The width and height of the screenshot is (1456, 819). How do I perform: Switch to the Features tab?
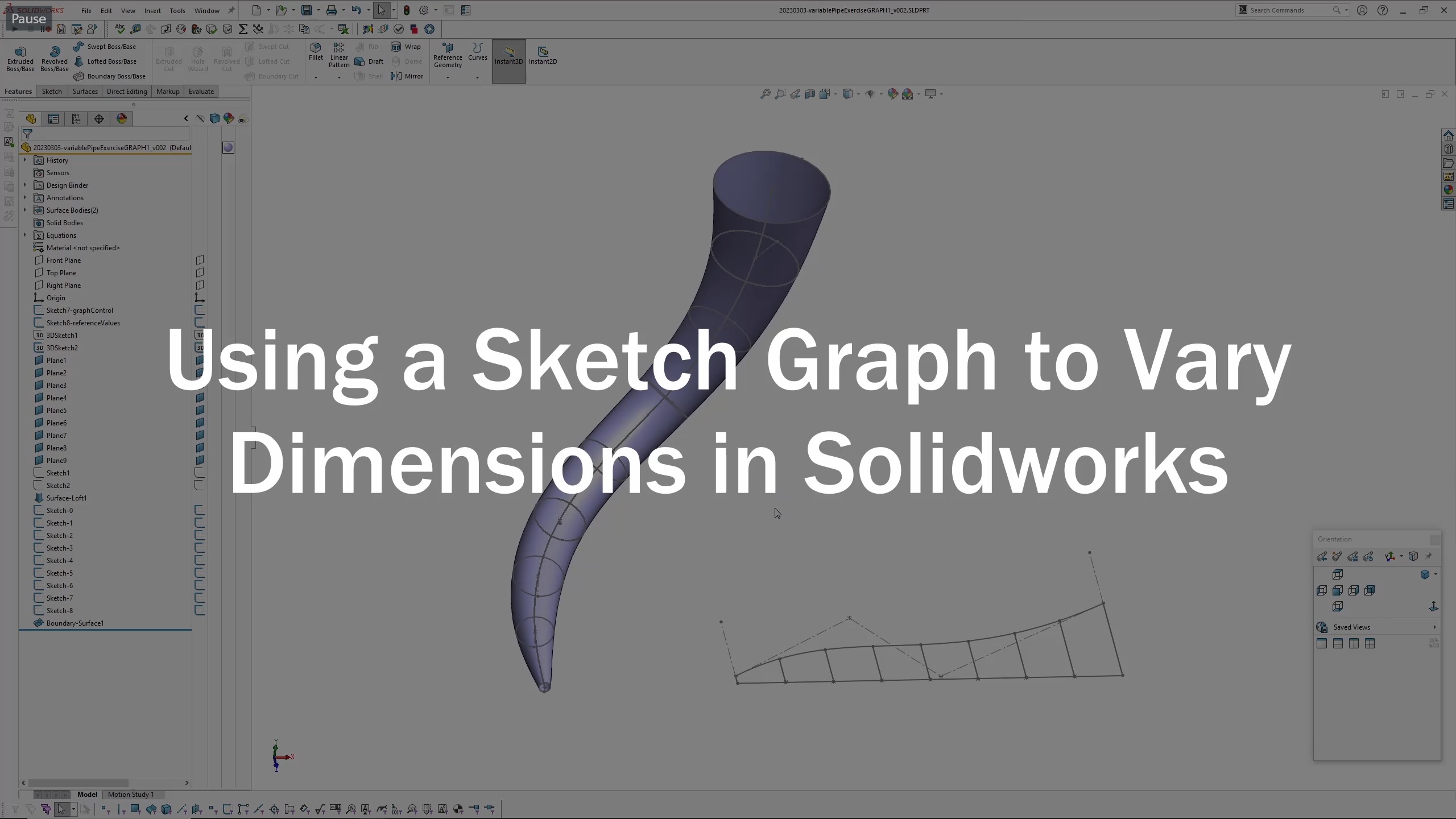click(x=17, y=91)
